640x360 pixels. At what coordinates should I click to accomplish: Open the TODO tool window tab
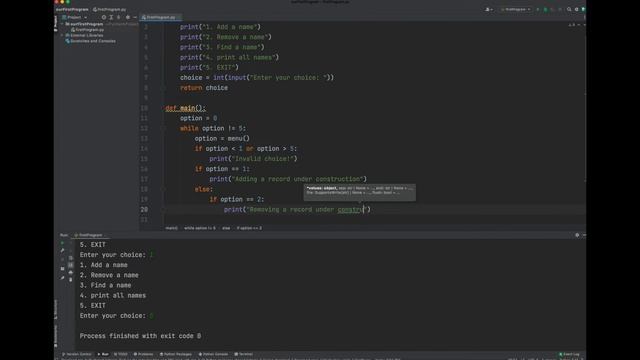[x=121, y=354]
